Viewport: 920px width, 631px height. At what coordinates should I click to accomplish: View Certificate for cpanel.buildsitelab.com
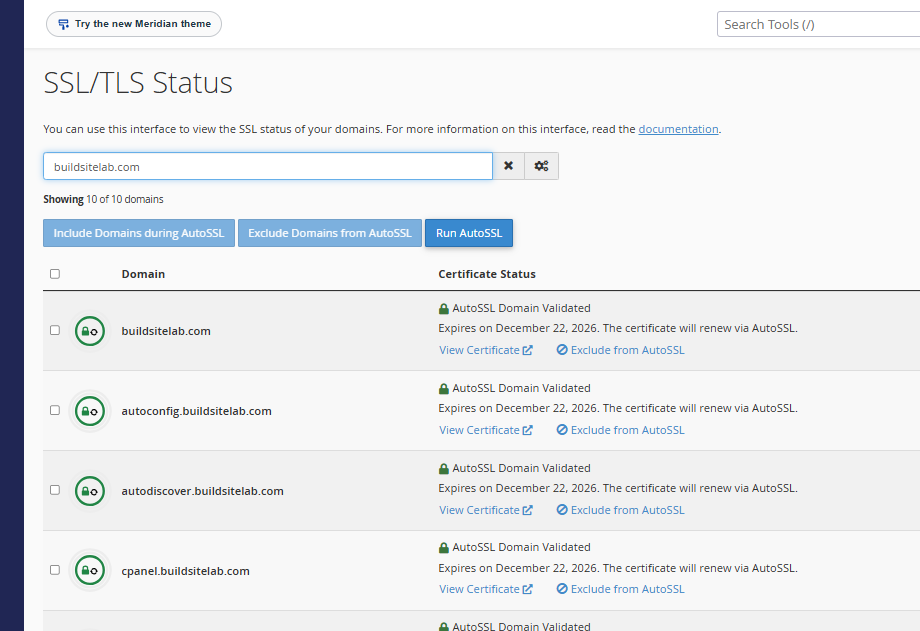click(x=486, y=589)
